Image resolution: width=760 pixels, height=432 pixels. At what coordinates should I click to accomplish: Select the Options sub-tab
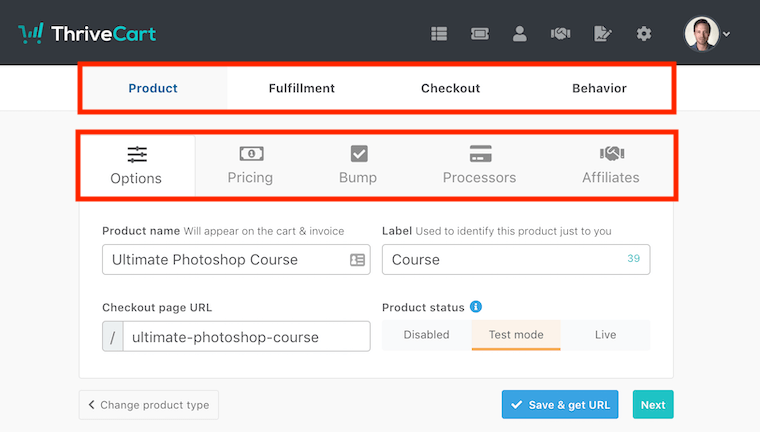(137, 166)
